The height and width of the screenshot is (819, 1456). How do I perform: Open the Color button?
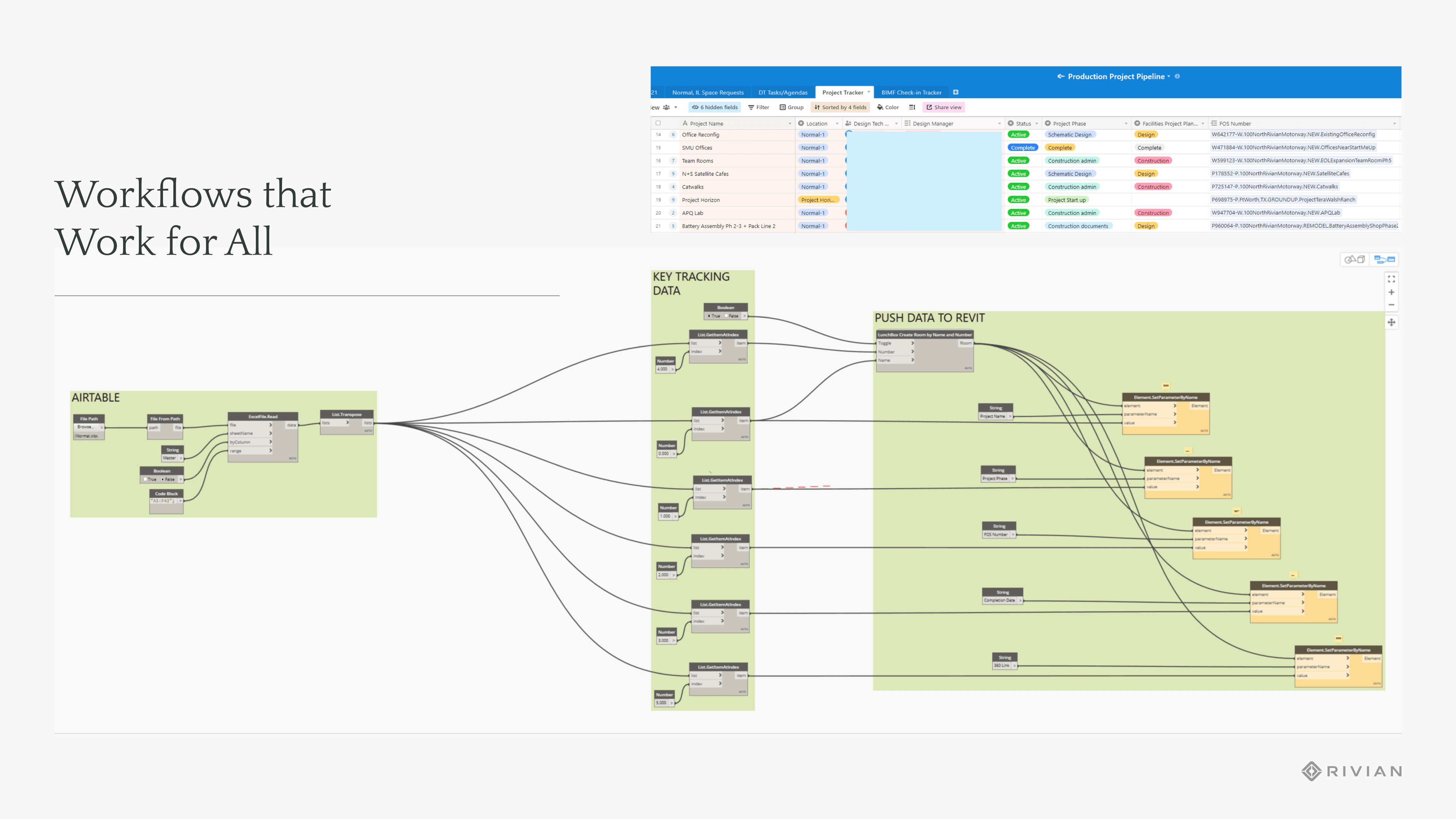pos(888,107)
